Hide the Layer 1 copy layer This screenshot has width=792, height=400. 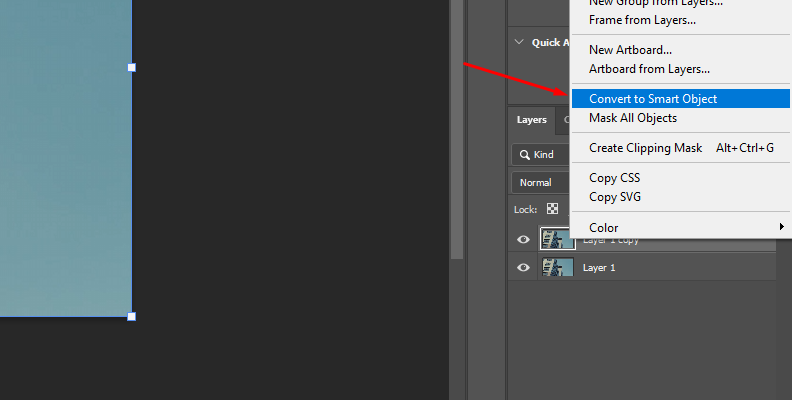click(523, 240)
